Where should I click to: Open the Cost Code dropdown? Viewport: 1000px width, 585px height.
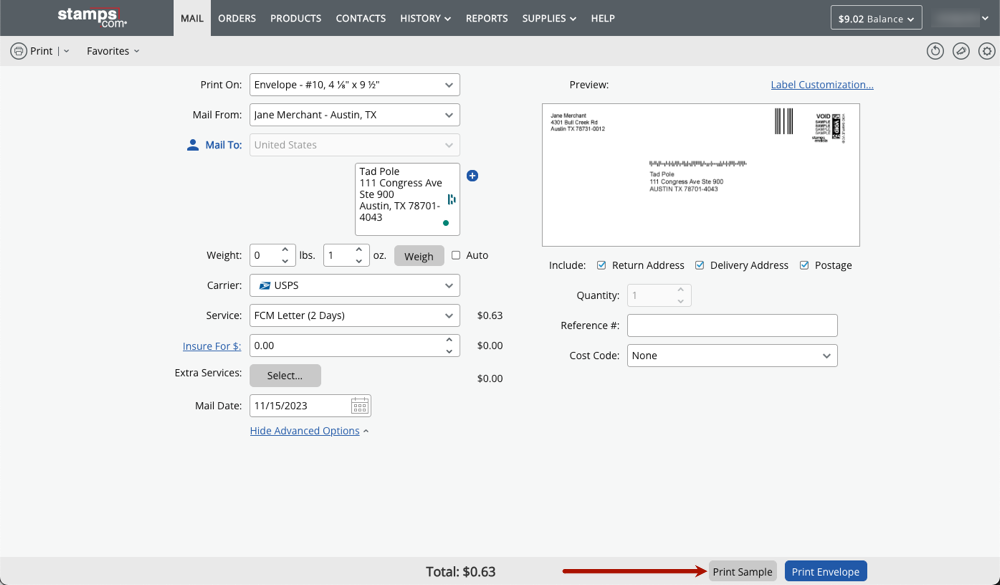(x=731, y=355)
